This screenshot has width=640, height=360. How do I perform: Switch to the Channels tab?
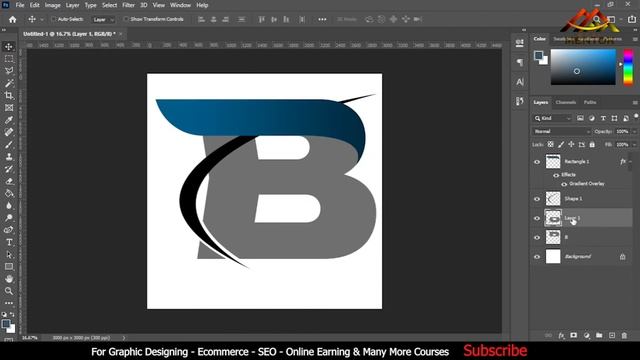tap(566, 102)
